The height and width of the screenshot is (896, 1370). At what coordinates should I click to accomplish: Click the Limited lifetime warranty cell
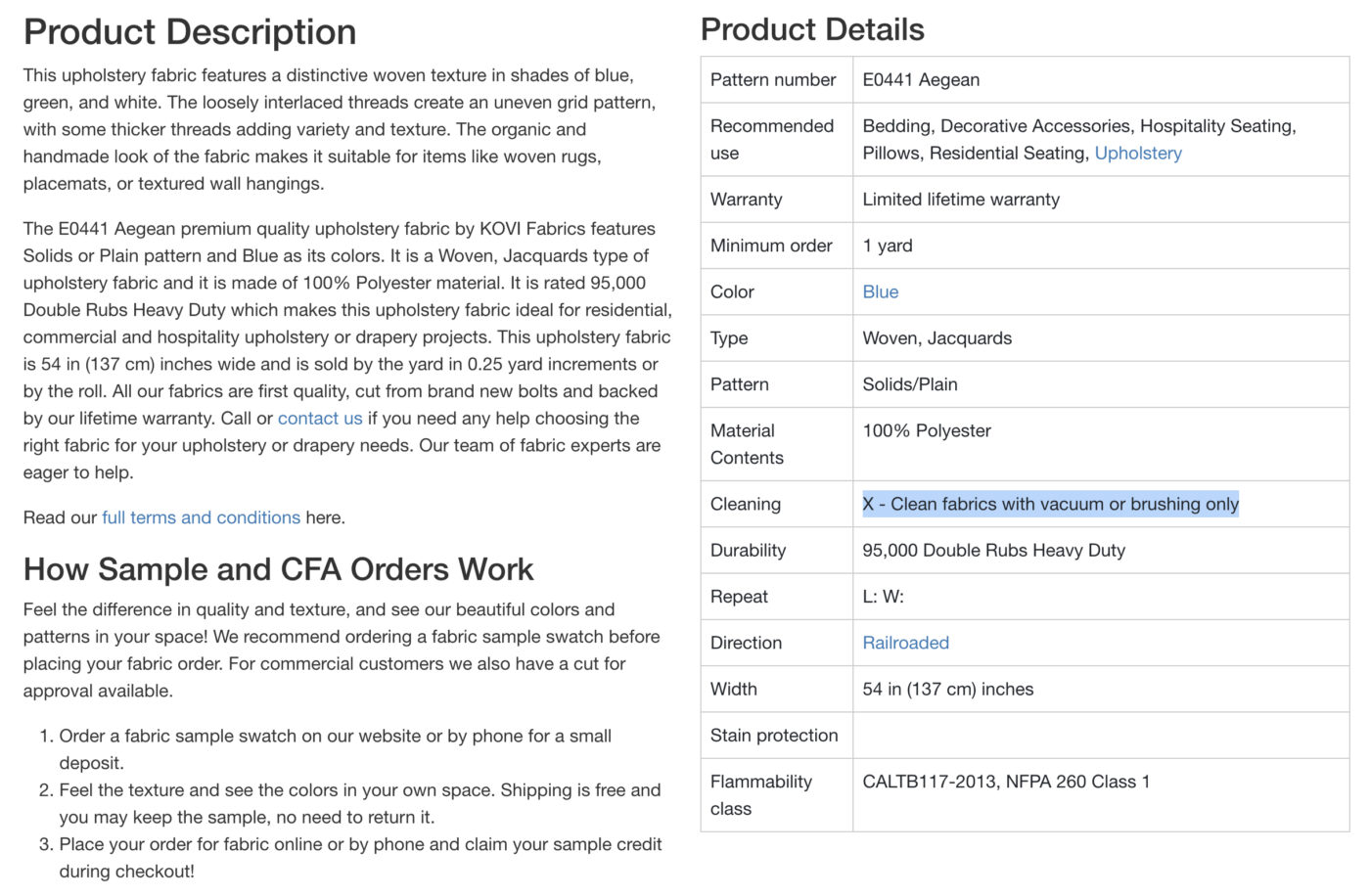point(960,200)
